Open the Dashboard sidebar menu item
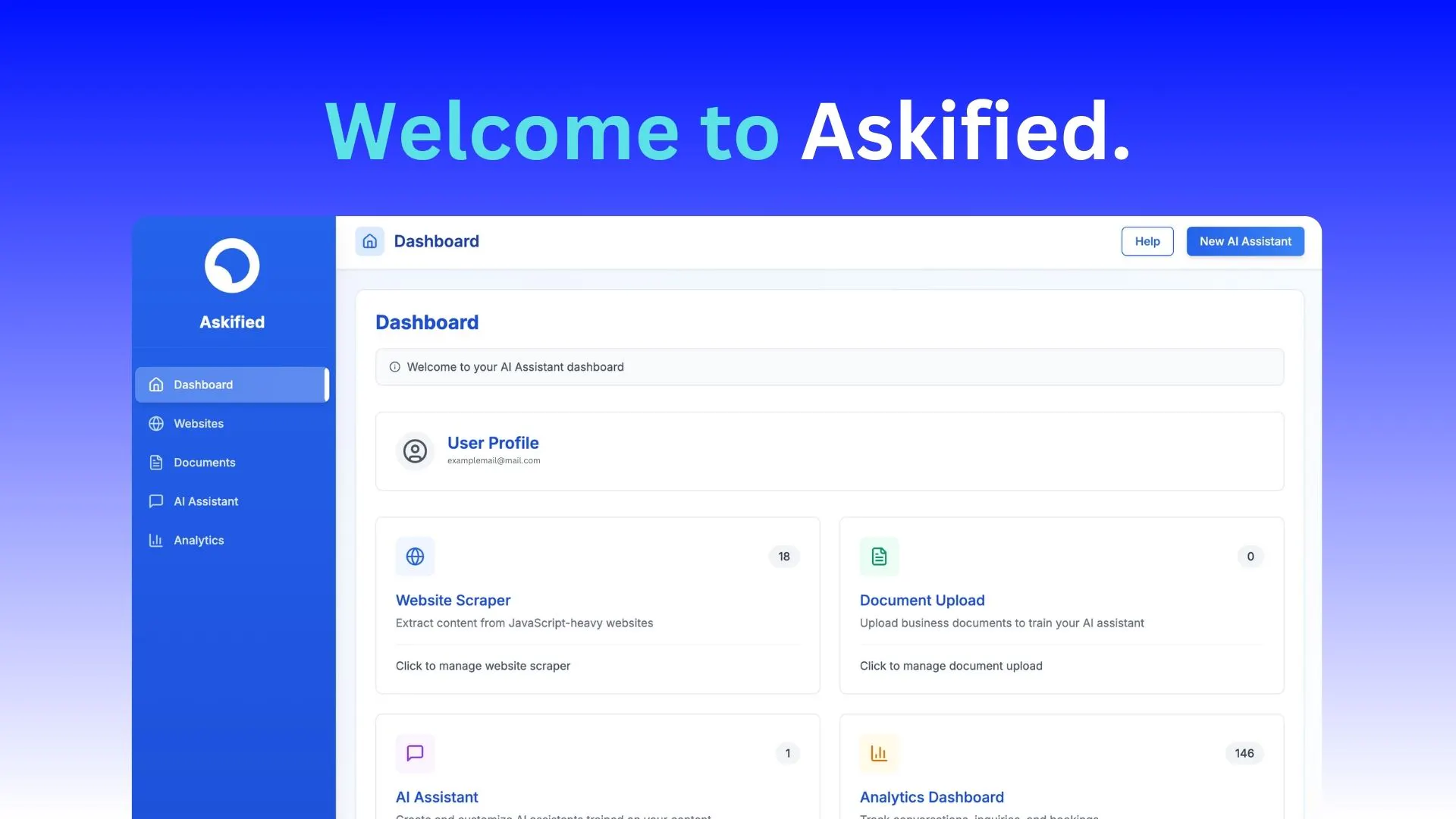Viewport: 1456px width, 819px height. coord(232,384)
